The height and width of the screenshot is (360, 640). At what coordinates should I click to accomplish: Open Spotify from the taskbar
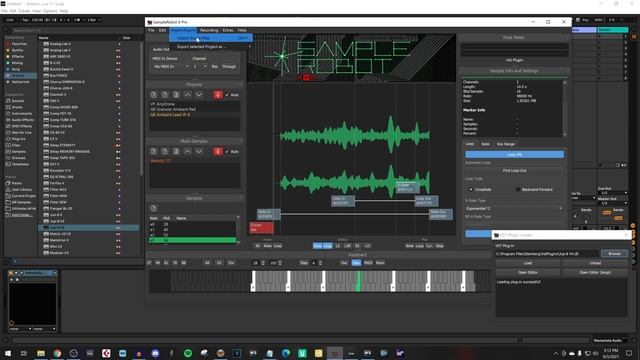pos(188,353)
